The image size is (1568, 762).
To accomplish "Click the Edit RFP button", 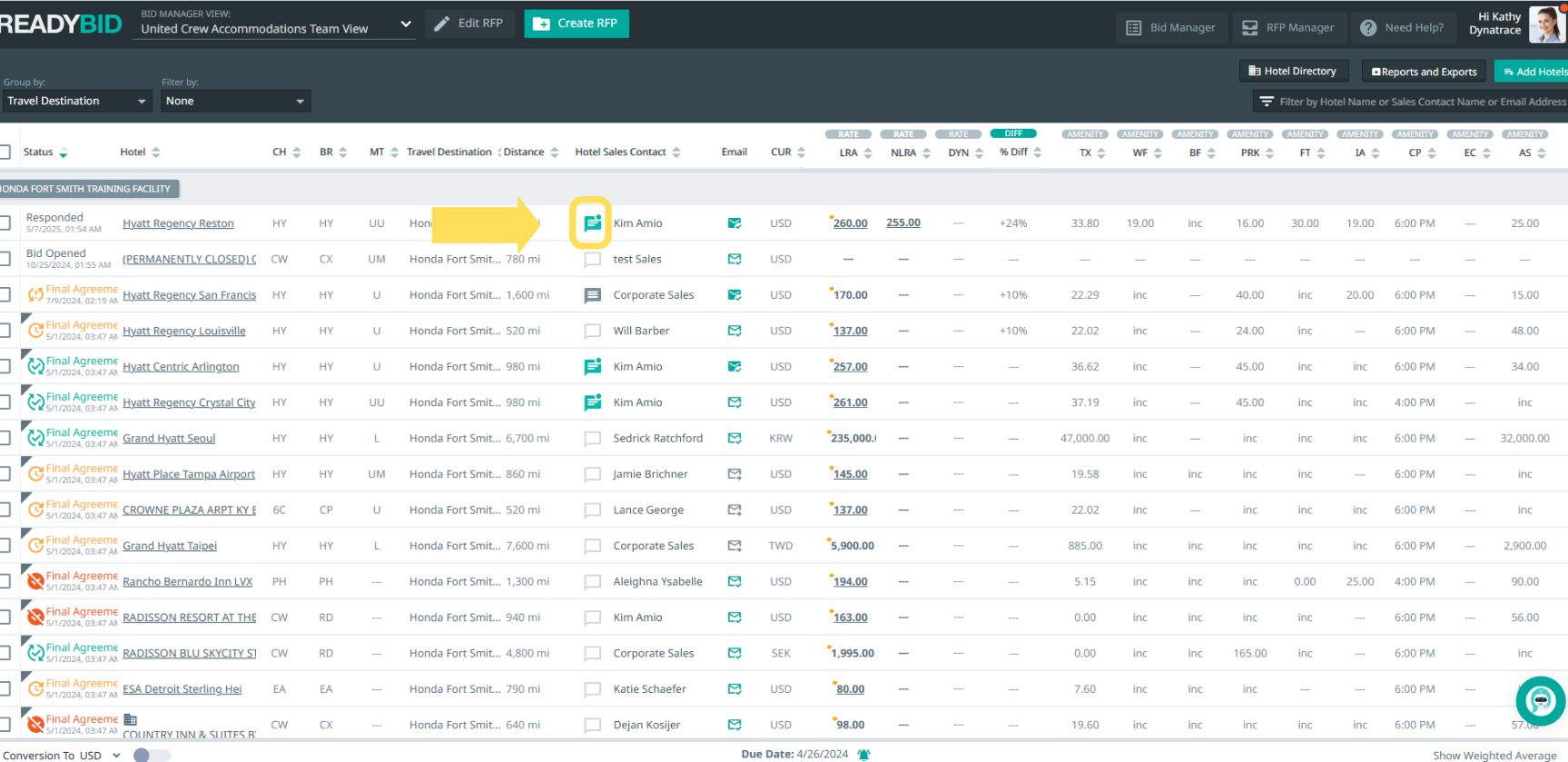I will (469, 24).
